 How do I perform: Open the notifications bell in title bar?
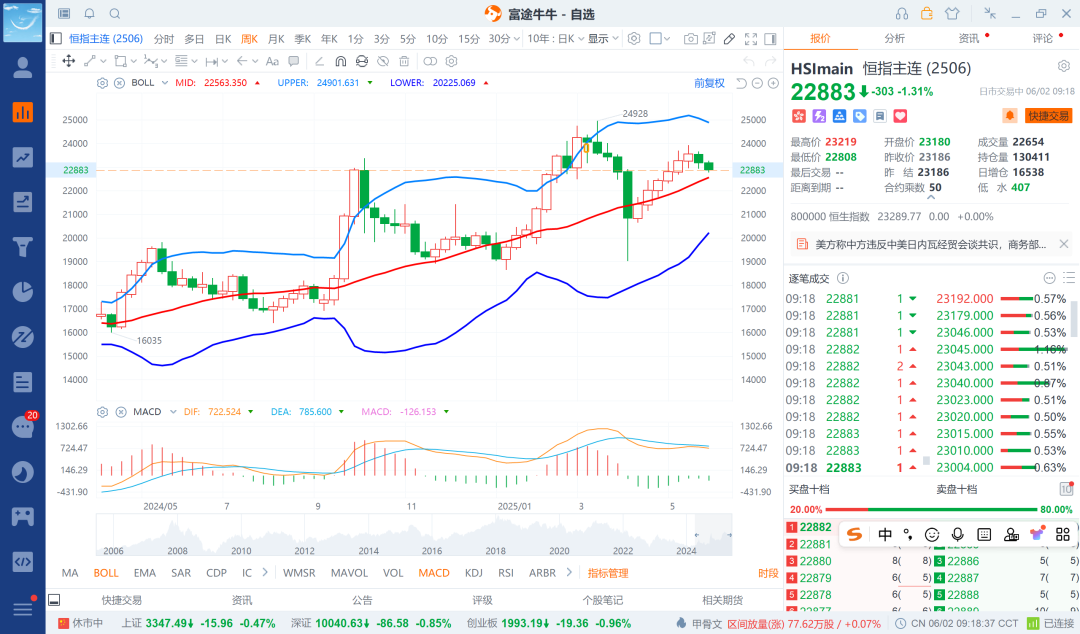pos(90,14)
